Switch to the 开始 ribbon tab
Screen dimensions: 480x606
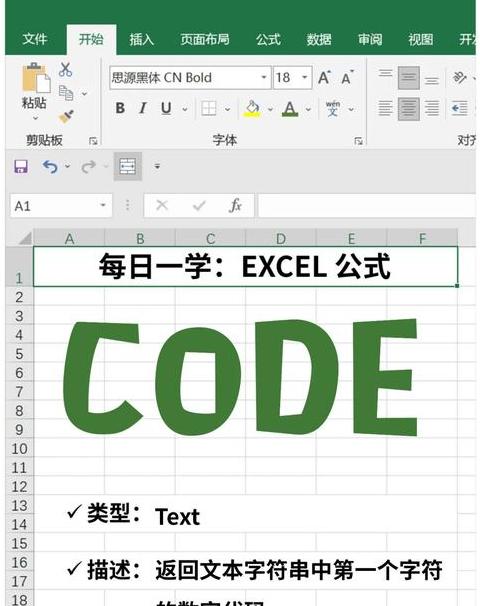point(91,39)
